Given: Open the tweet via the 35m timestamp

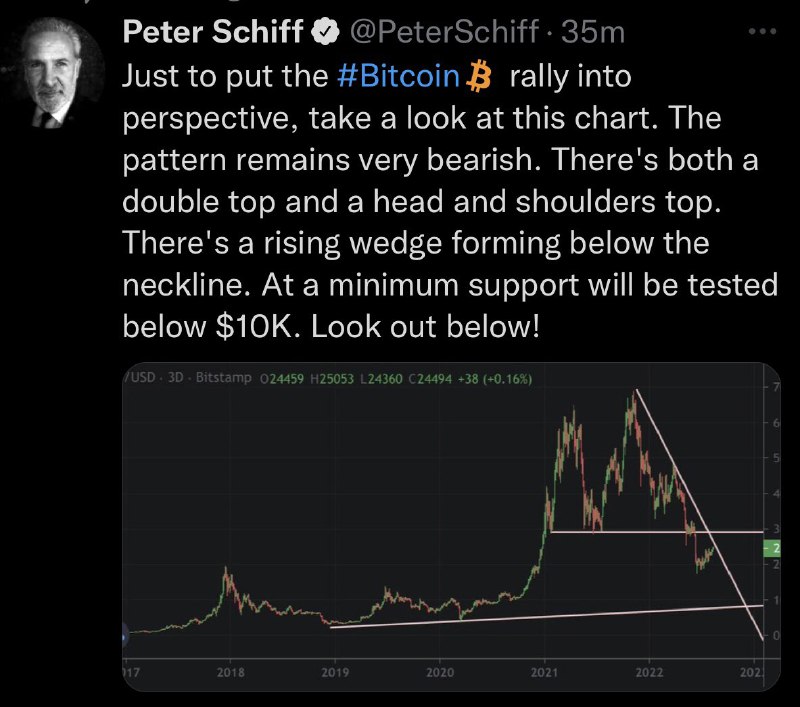Looking at the screenshot, I should pyautogui.click(x=593, y=32).
